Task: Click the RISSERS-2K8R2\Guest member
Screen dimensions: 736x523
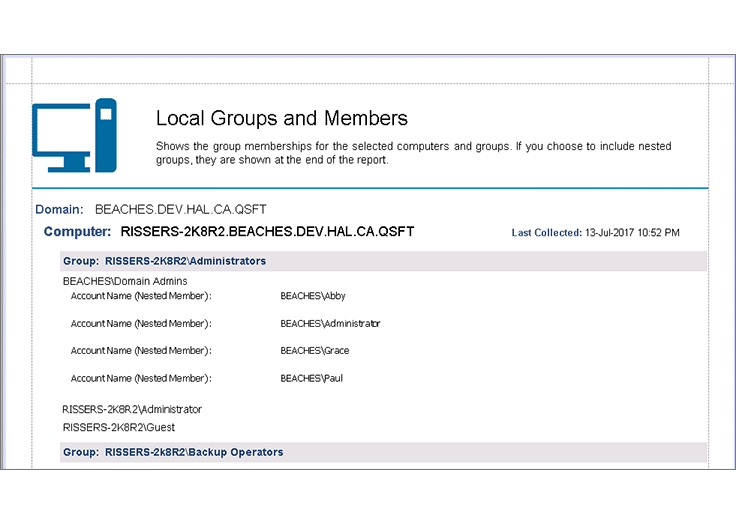Action: point(119,428)
